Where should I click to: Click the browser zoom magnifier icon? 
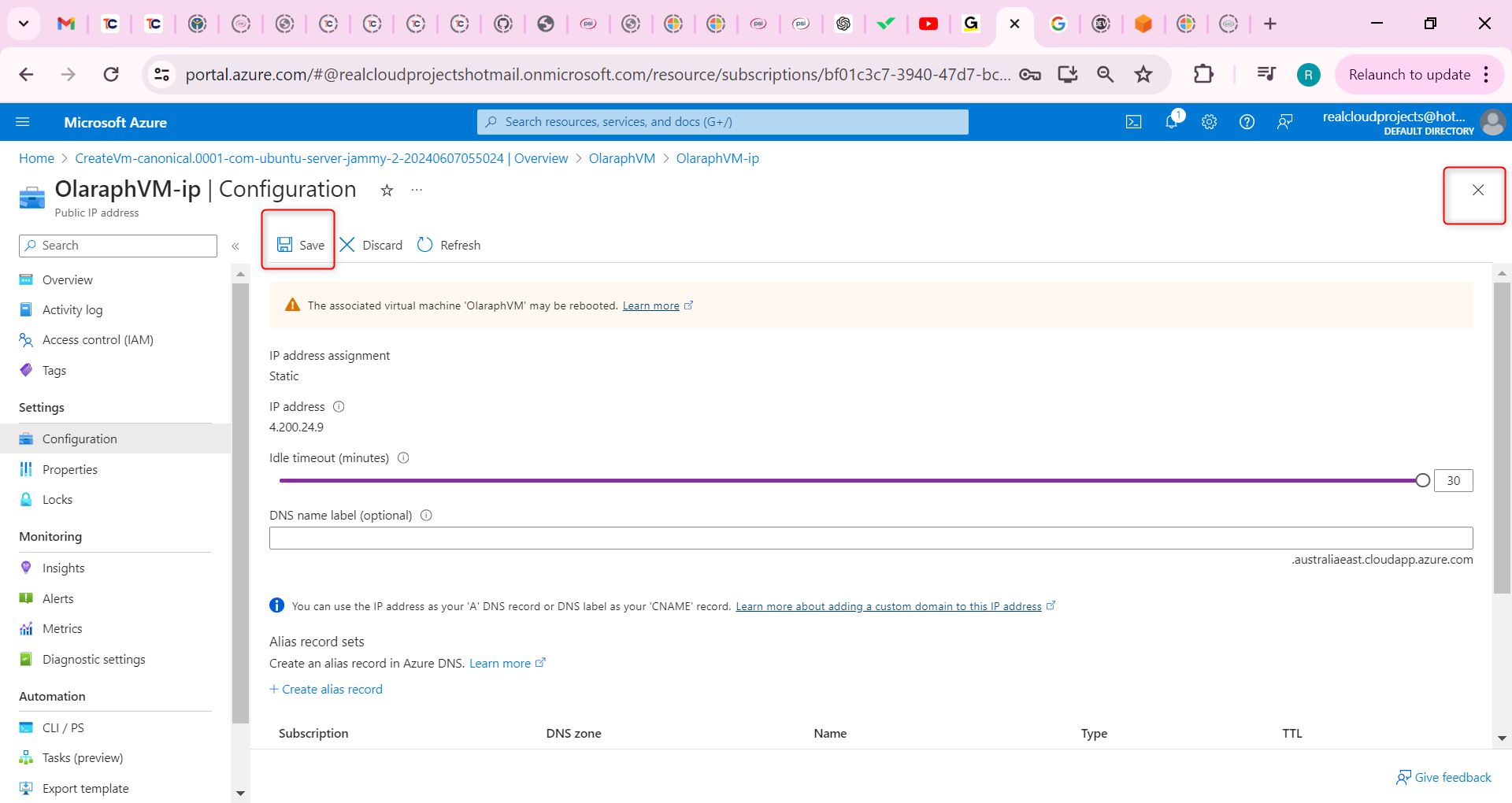coord(1106,74)
